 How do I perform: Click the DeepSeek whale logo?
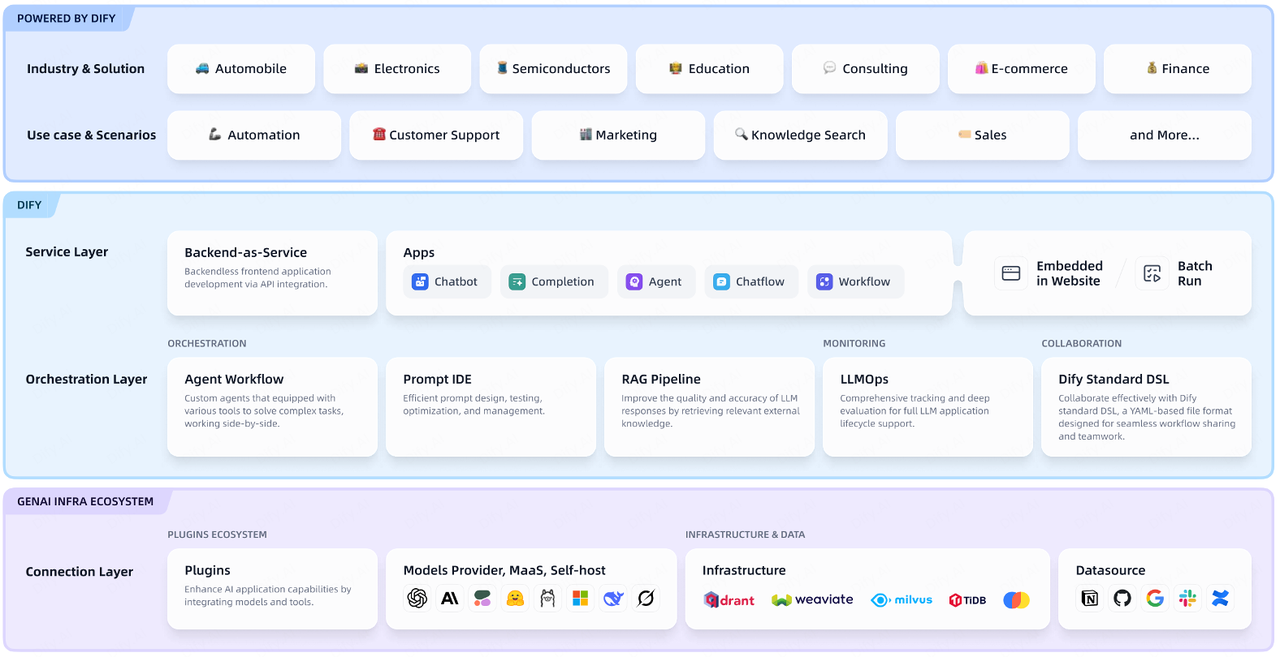tap(613, 598)
